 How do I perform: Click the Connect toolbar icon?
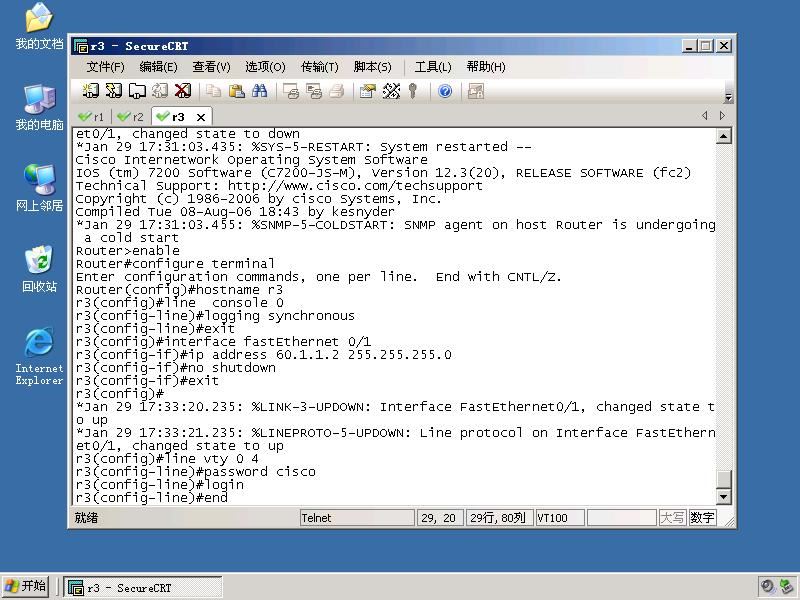90,91
